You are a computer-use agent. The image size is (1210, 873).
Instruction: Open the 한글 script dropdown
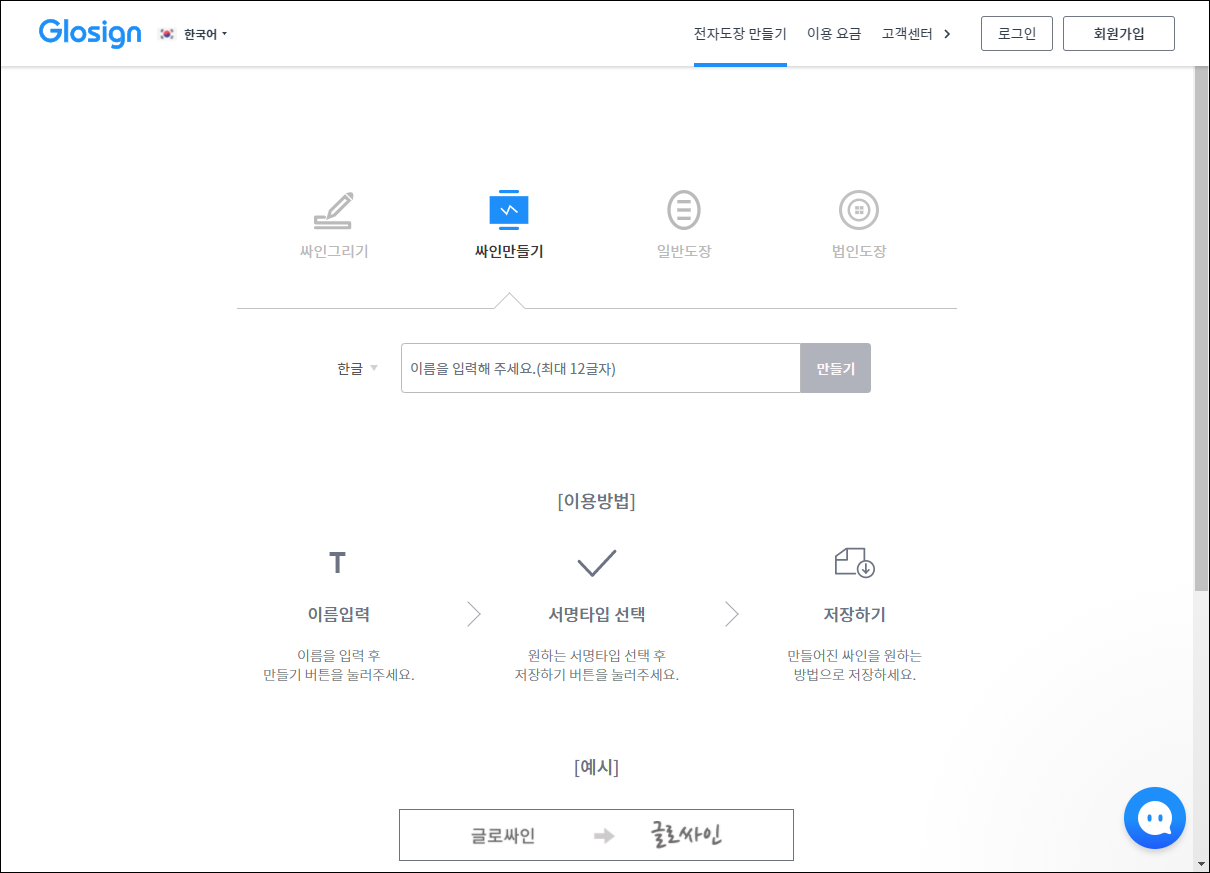coord(358,368)
